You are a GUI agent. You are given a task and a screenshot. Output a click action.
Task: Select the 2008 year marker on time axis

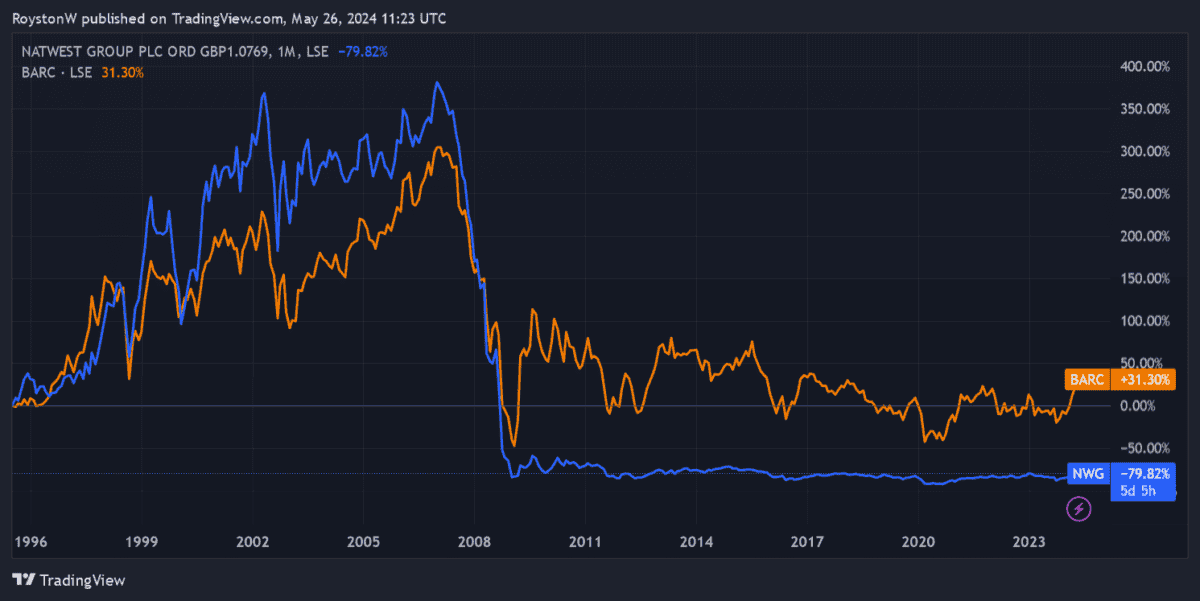tap(474, 542)
